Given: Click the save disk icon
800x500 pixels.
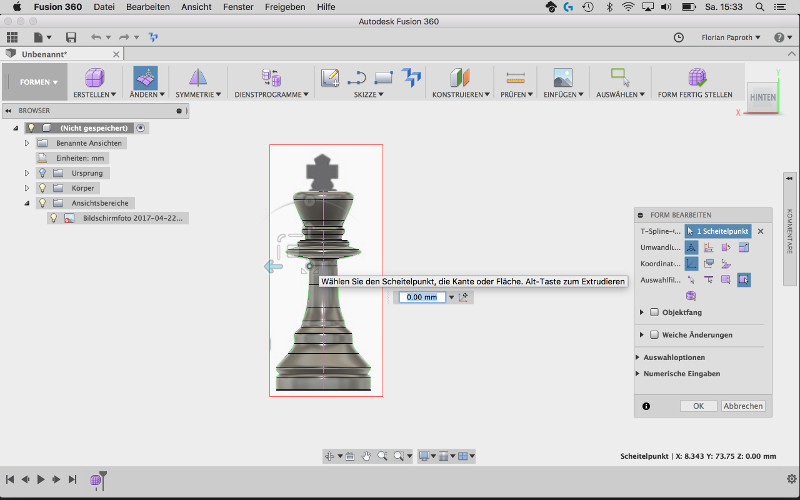Looking at the screenshot, I should [x=71, y=37].
